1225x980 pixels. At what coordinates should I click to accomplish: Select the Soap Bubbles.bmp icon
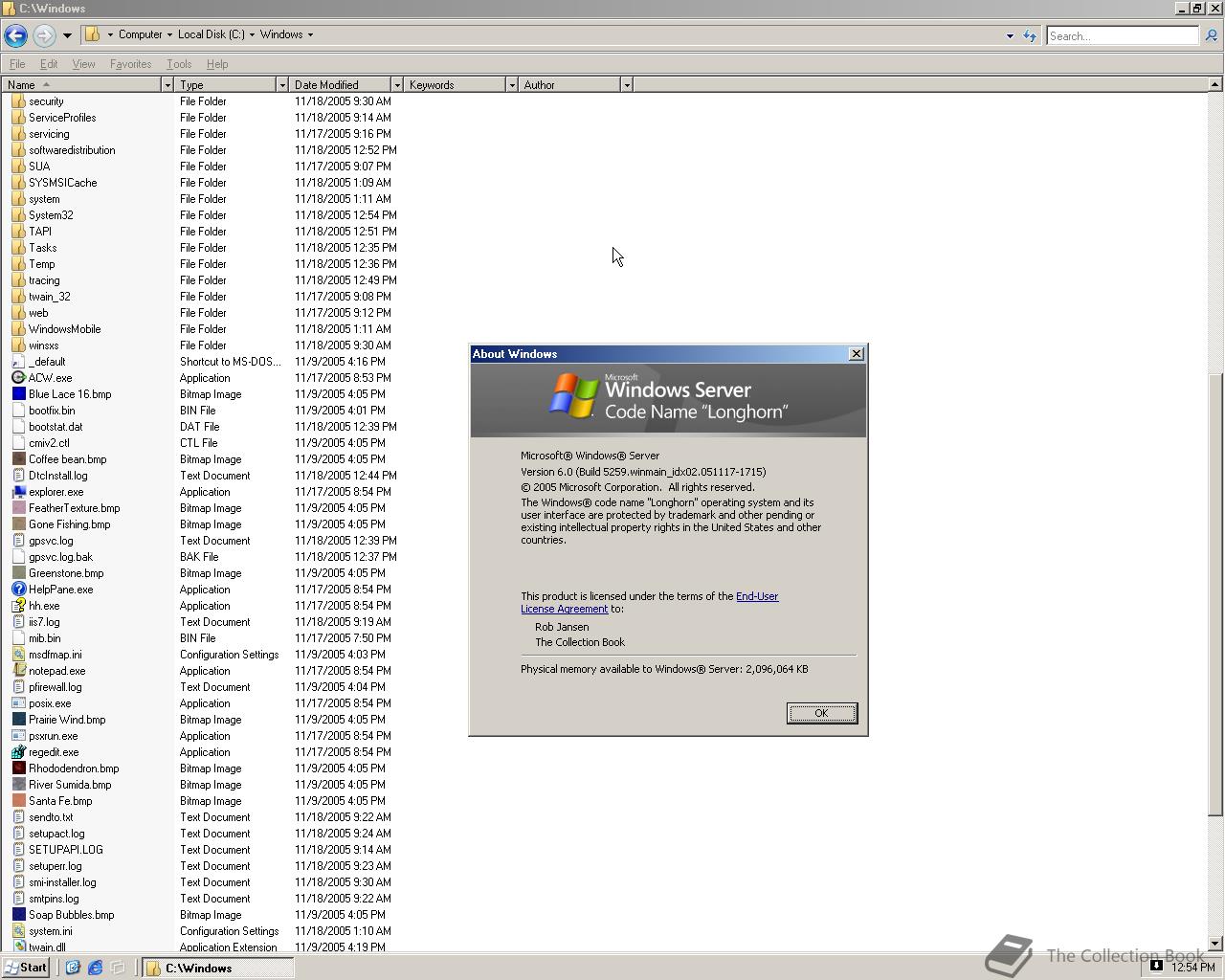tap(18, 915)
